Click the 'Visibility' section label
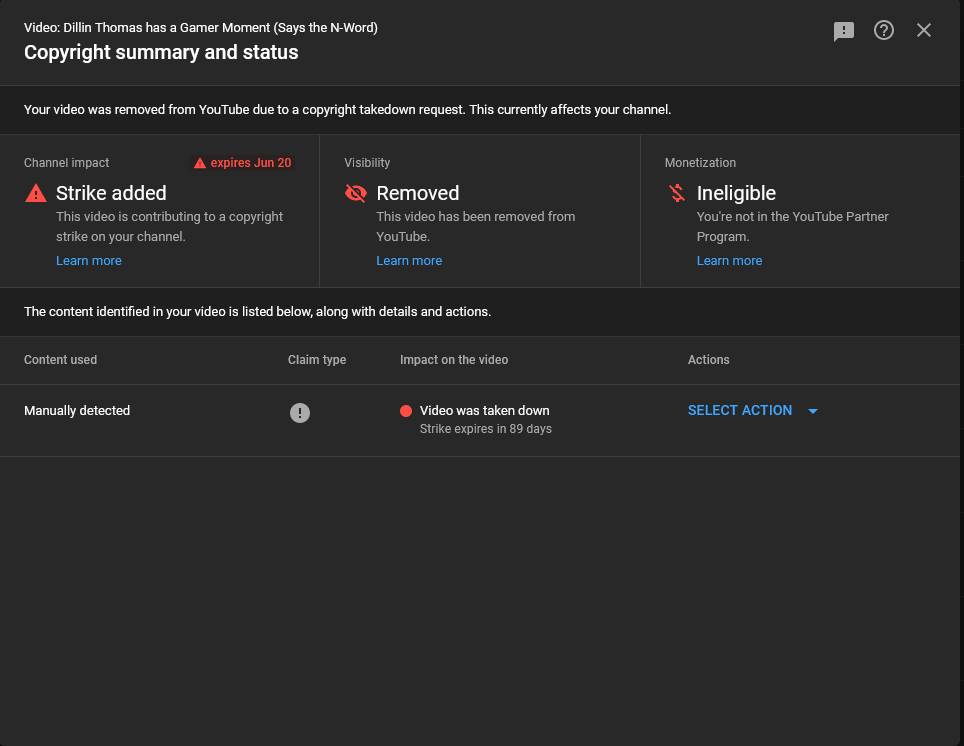The width and height of the screenshot is (964, 746). coord(367,163)
